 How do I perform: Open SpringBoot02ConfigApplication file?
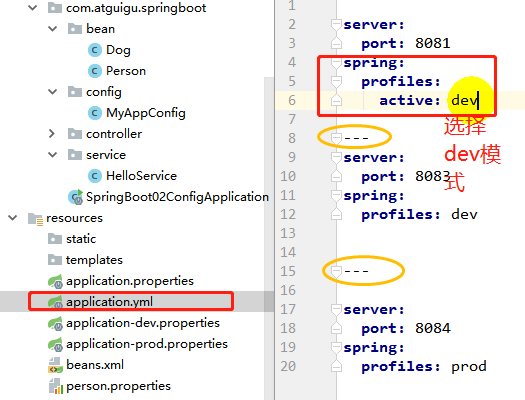177,197
